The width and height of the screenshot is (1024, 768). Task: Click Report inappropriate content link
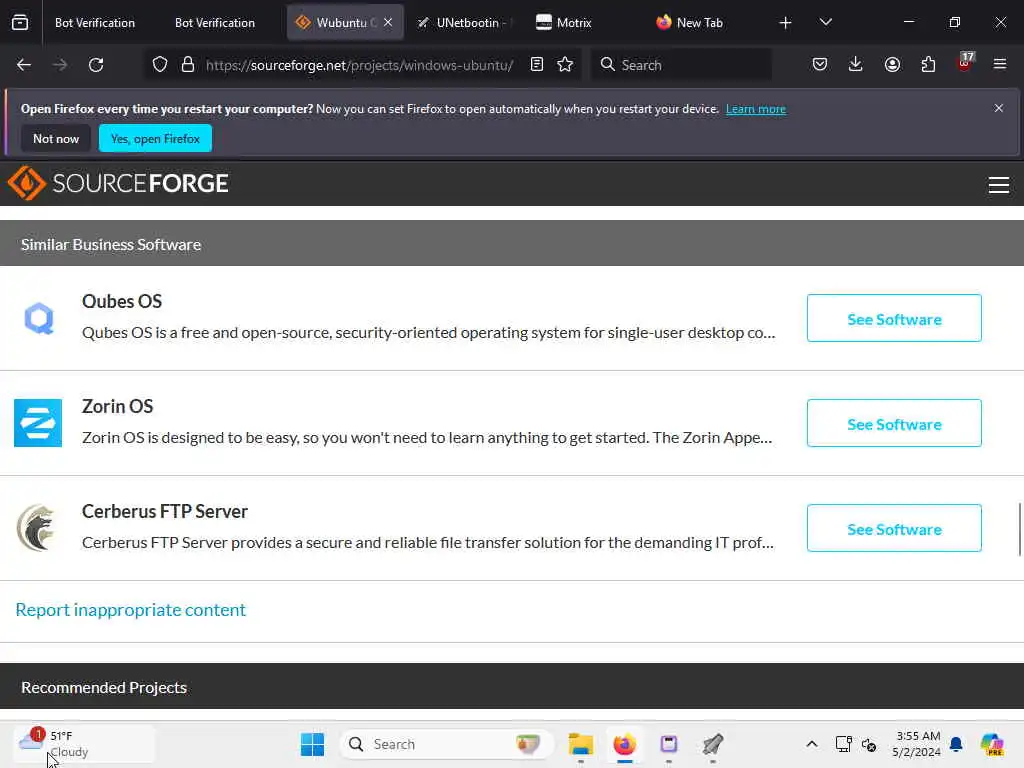click(131, 610)
